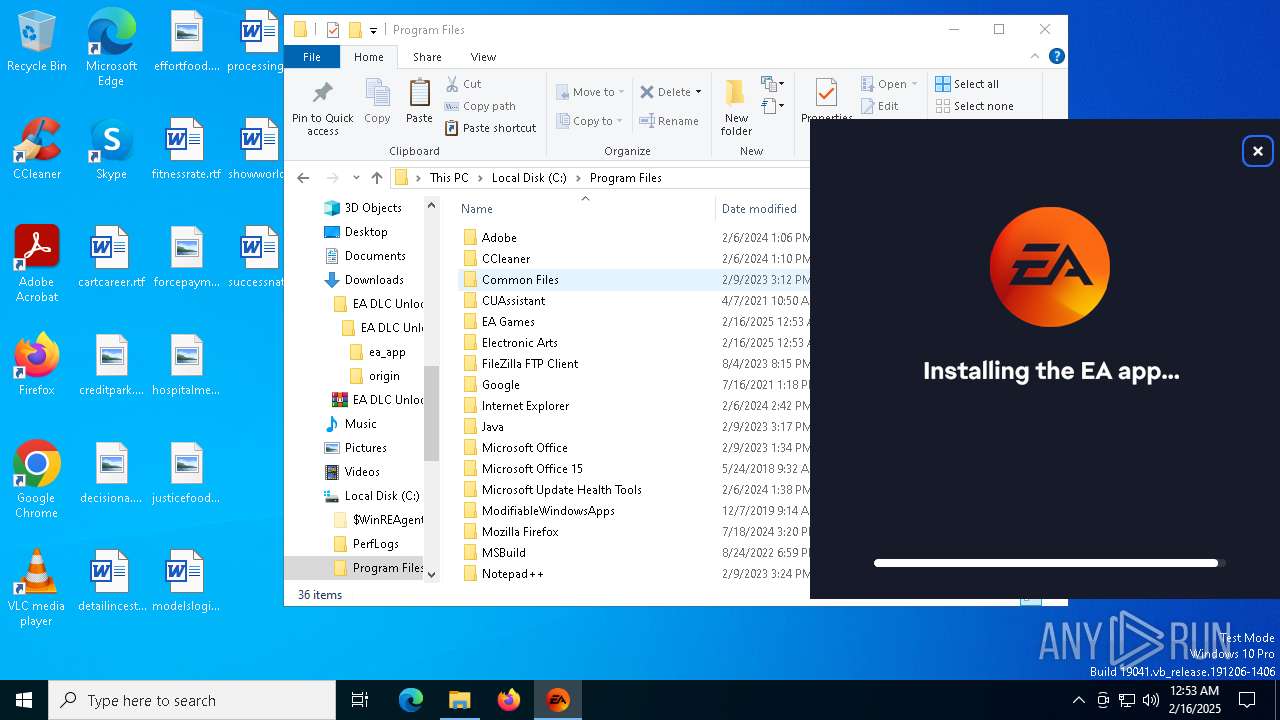Open the Open button dropdown in ribbon
The image size is (1280, 720).
(914, 84)
